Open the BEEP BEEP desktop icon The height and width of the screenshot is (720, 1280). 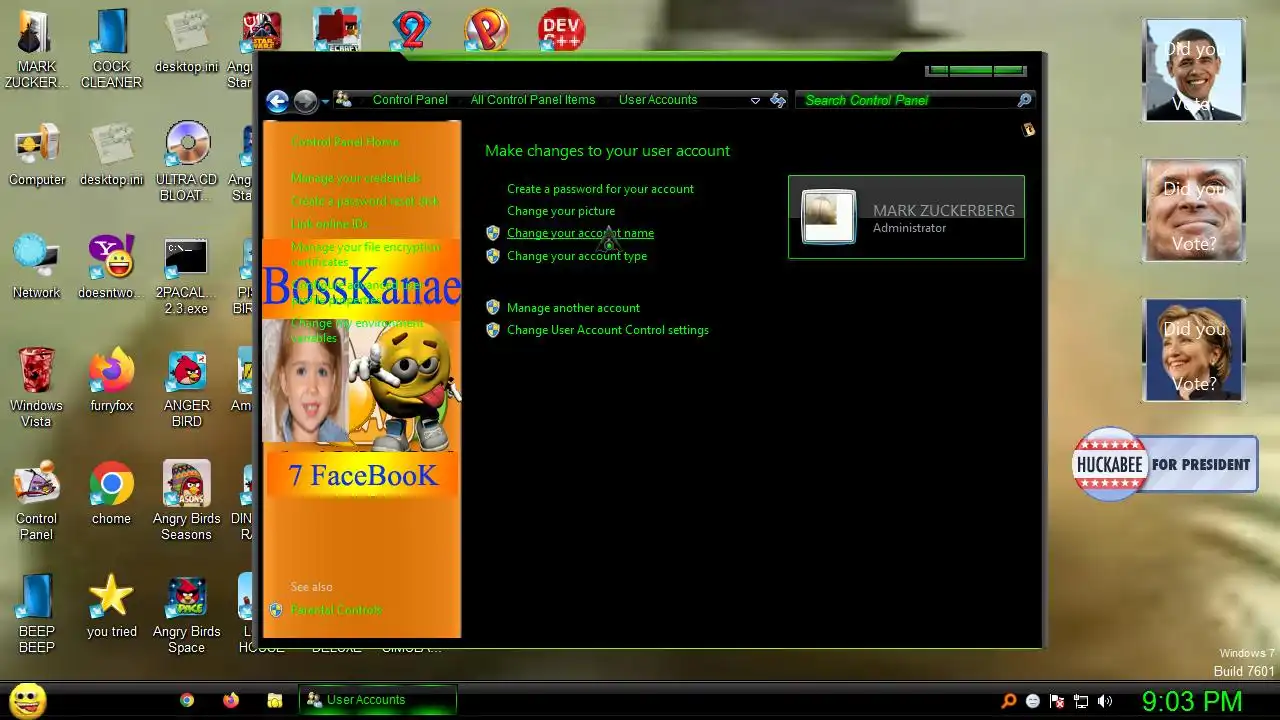point(37,614)
